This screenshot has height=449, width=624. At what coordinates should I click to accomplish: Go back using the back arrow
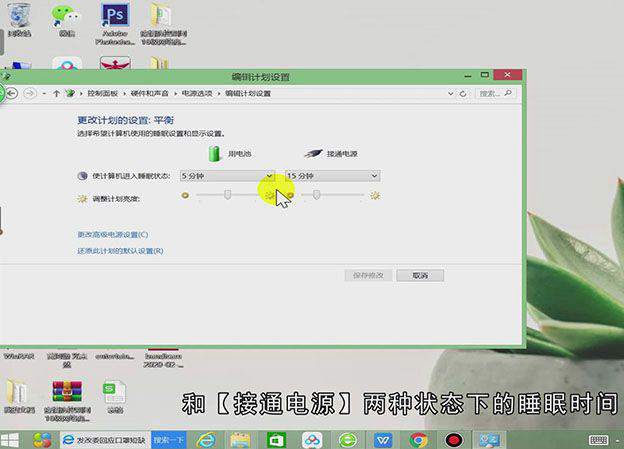click(x=12, y=94)
